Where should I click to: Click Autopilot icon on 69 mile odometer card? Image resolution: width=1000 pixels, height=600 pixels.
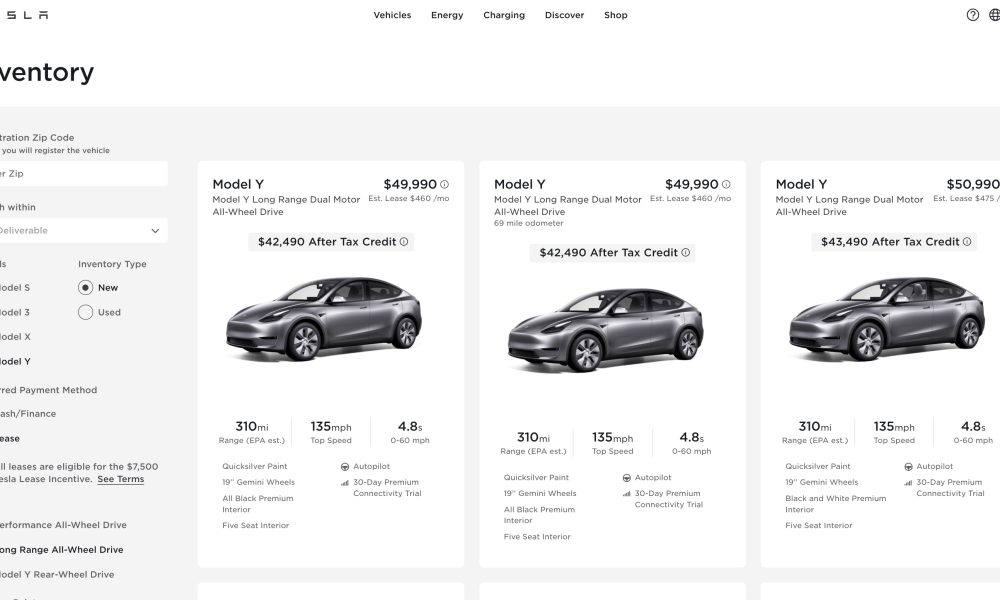point(626,478)
